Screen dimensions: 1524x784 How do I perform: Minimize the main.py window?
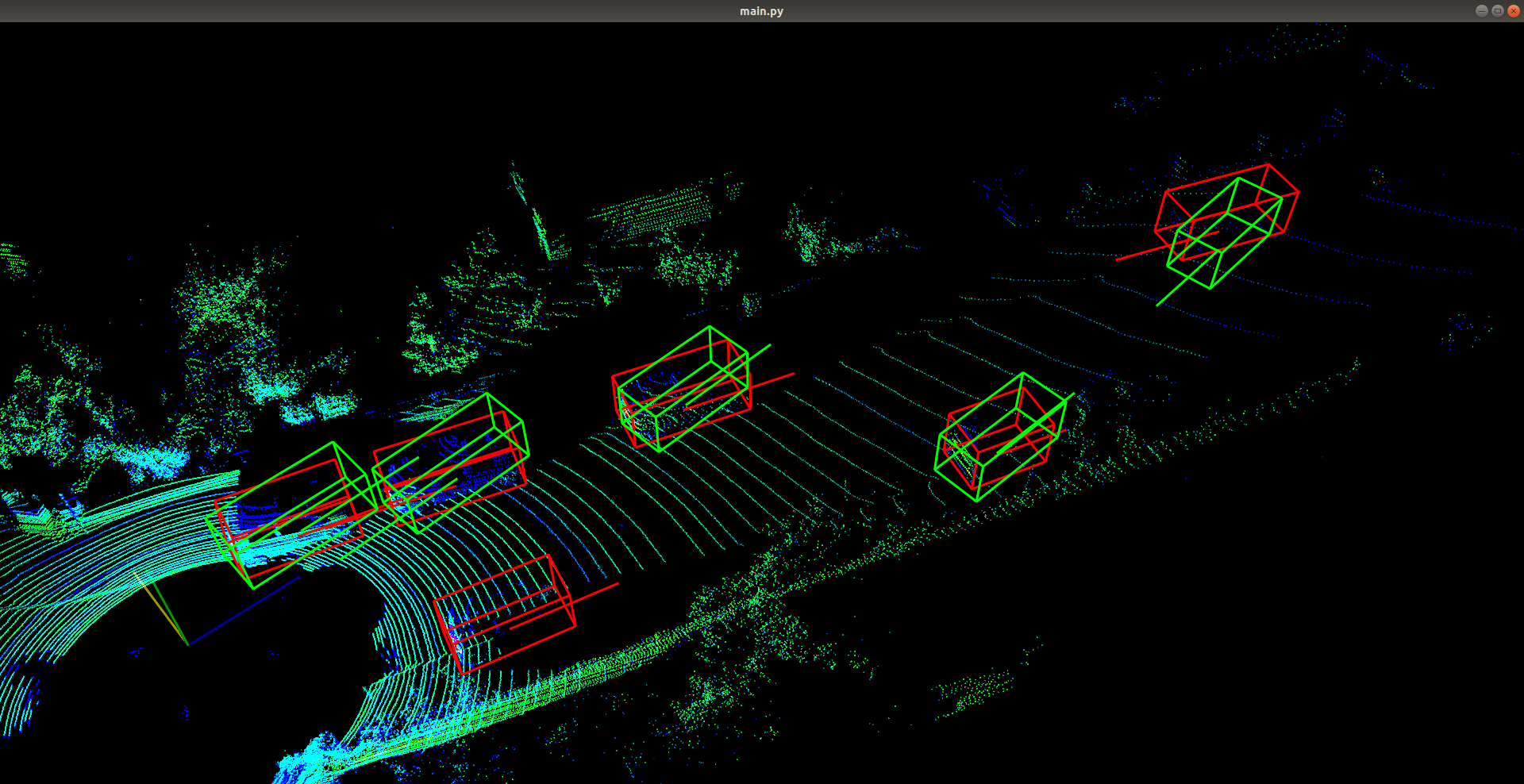tap(1481, 11)
